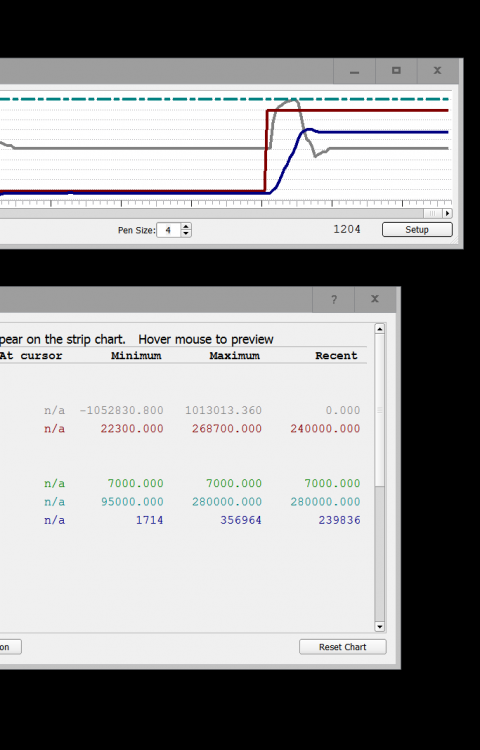Click the chart scroll right arrow

tap(447, 213)
